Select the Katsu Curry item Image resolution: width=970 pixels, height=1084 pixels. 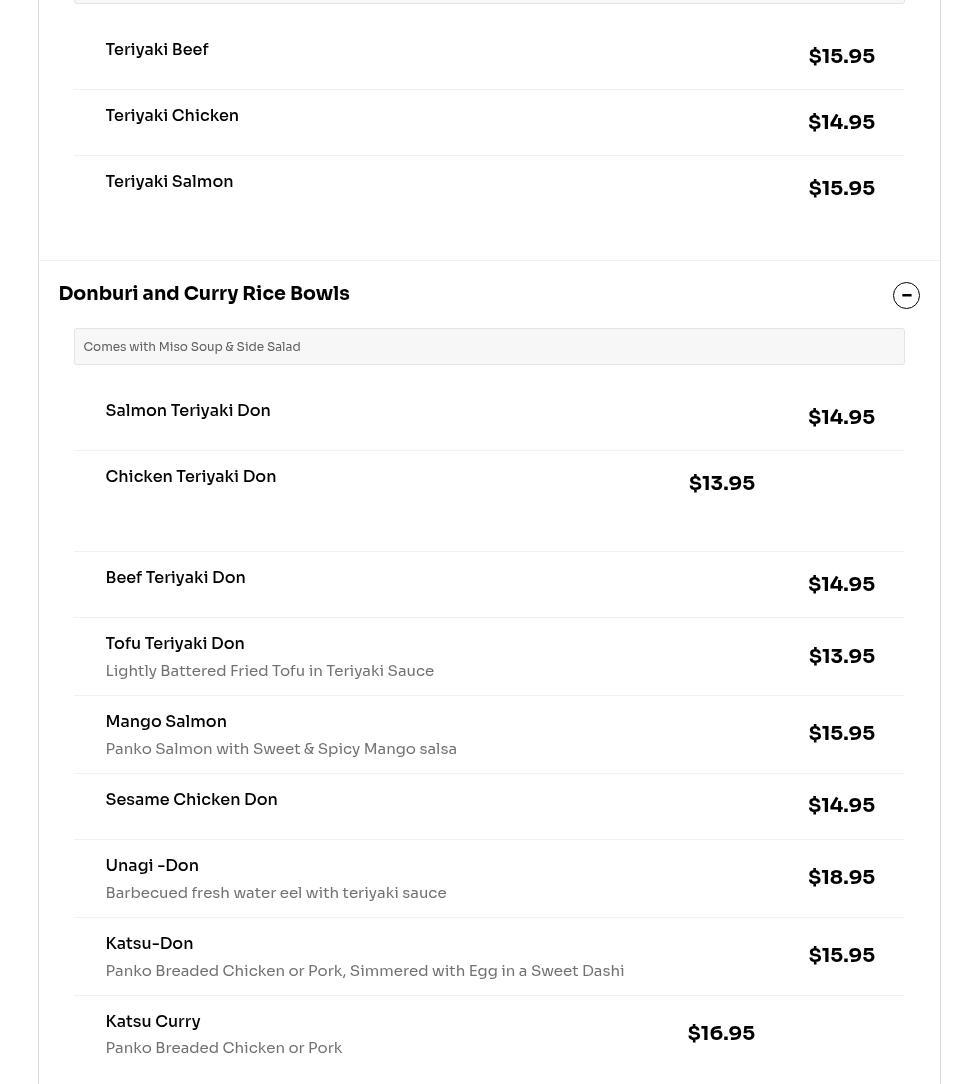(x=489, y=1034)
